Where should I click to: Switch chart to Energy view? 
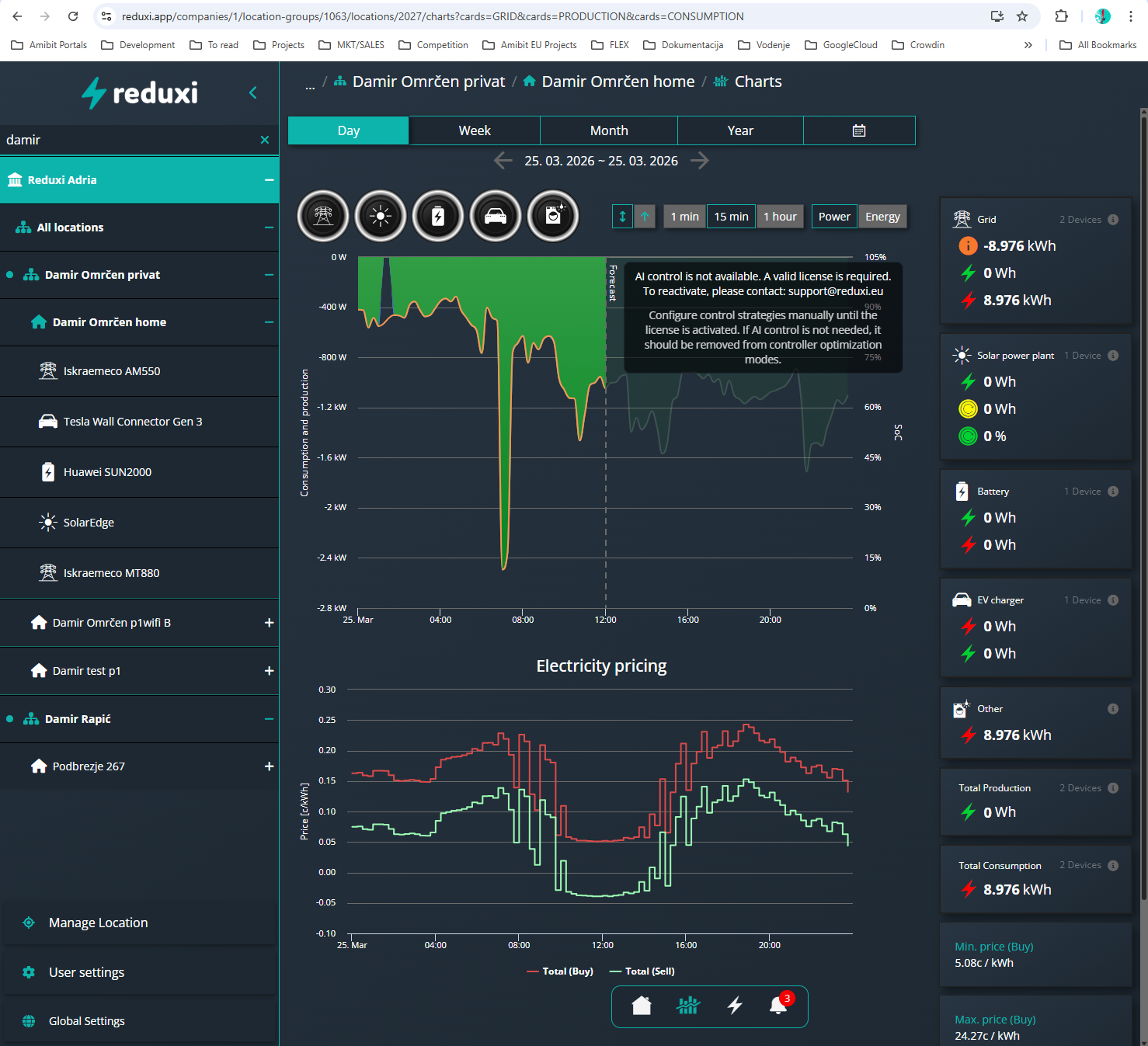coord(882,217)
